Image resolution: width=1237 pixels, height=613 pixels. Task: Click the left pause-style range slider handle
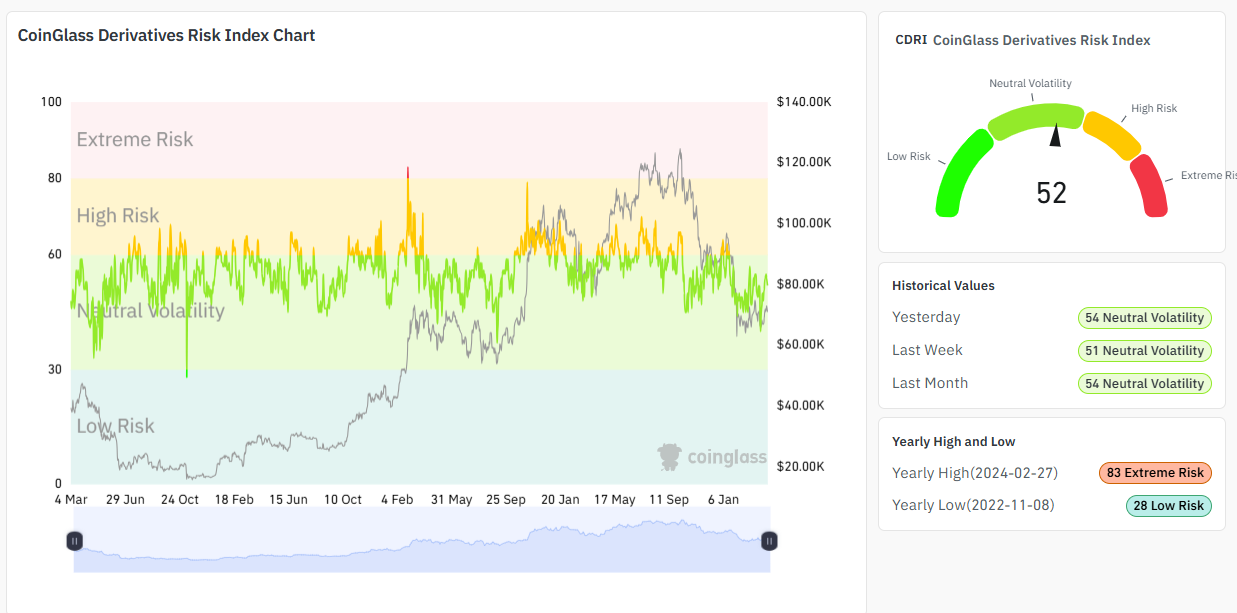(x=75, y=541)
